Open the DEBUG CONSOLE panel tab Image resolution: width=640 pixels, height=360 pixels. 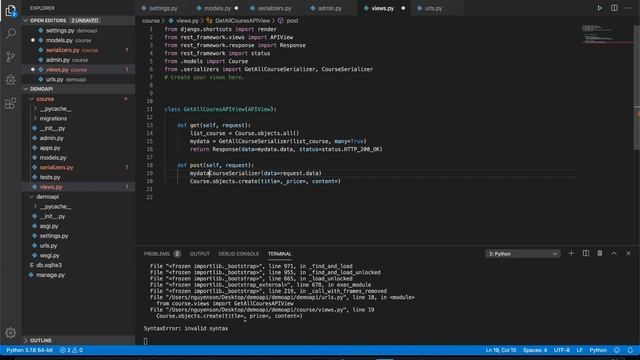238,254
